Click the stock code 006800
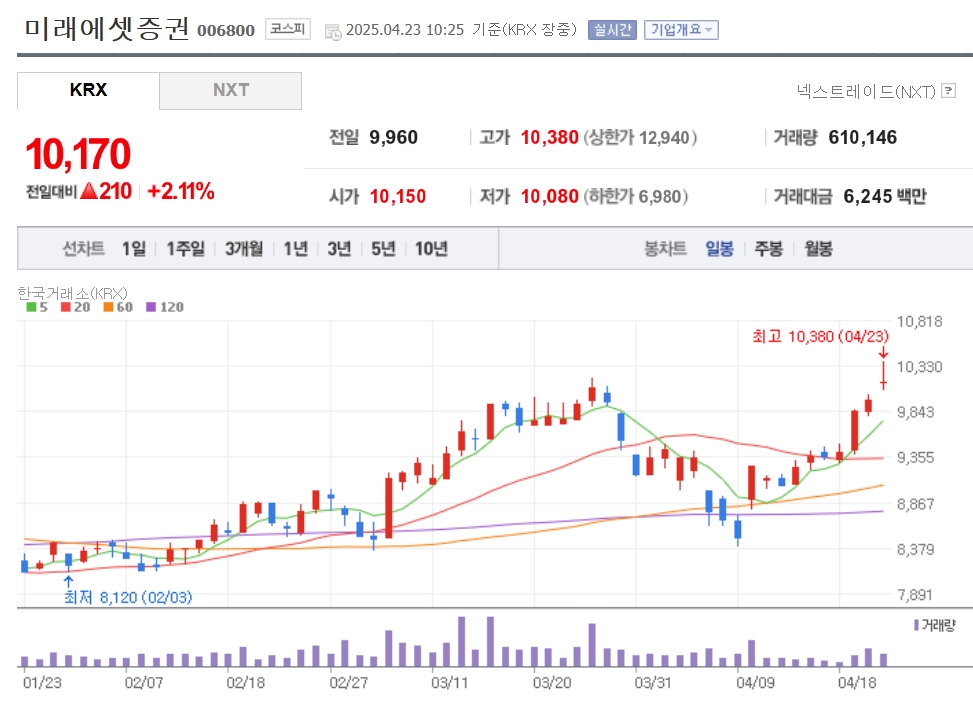This screenshot has height=712, width=973. [x=226, y=30]
